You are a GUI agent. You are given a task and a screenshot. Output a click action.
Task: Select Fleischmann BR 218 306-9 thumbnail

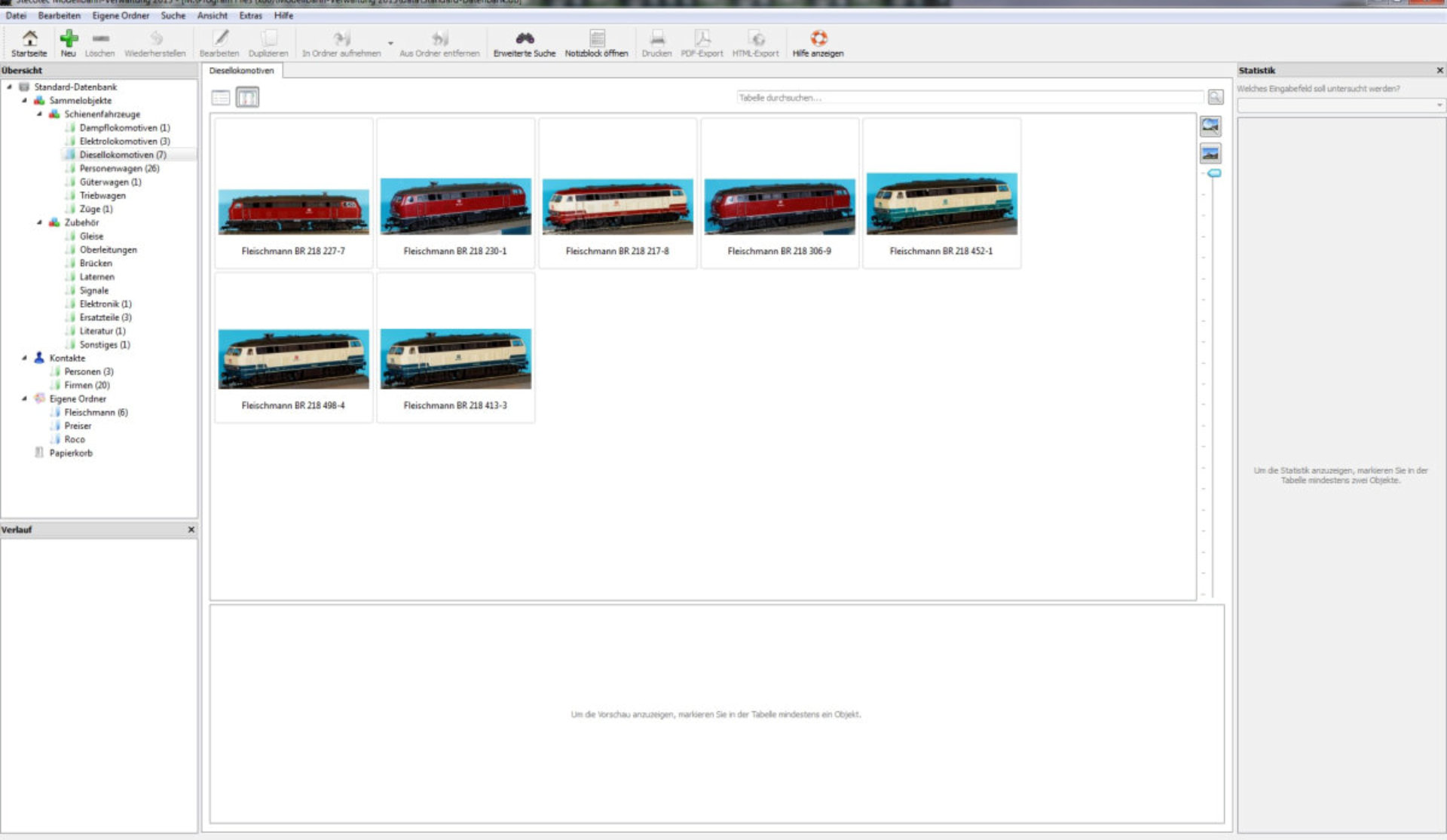(x=779, y=193)
